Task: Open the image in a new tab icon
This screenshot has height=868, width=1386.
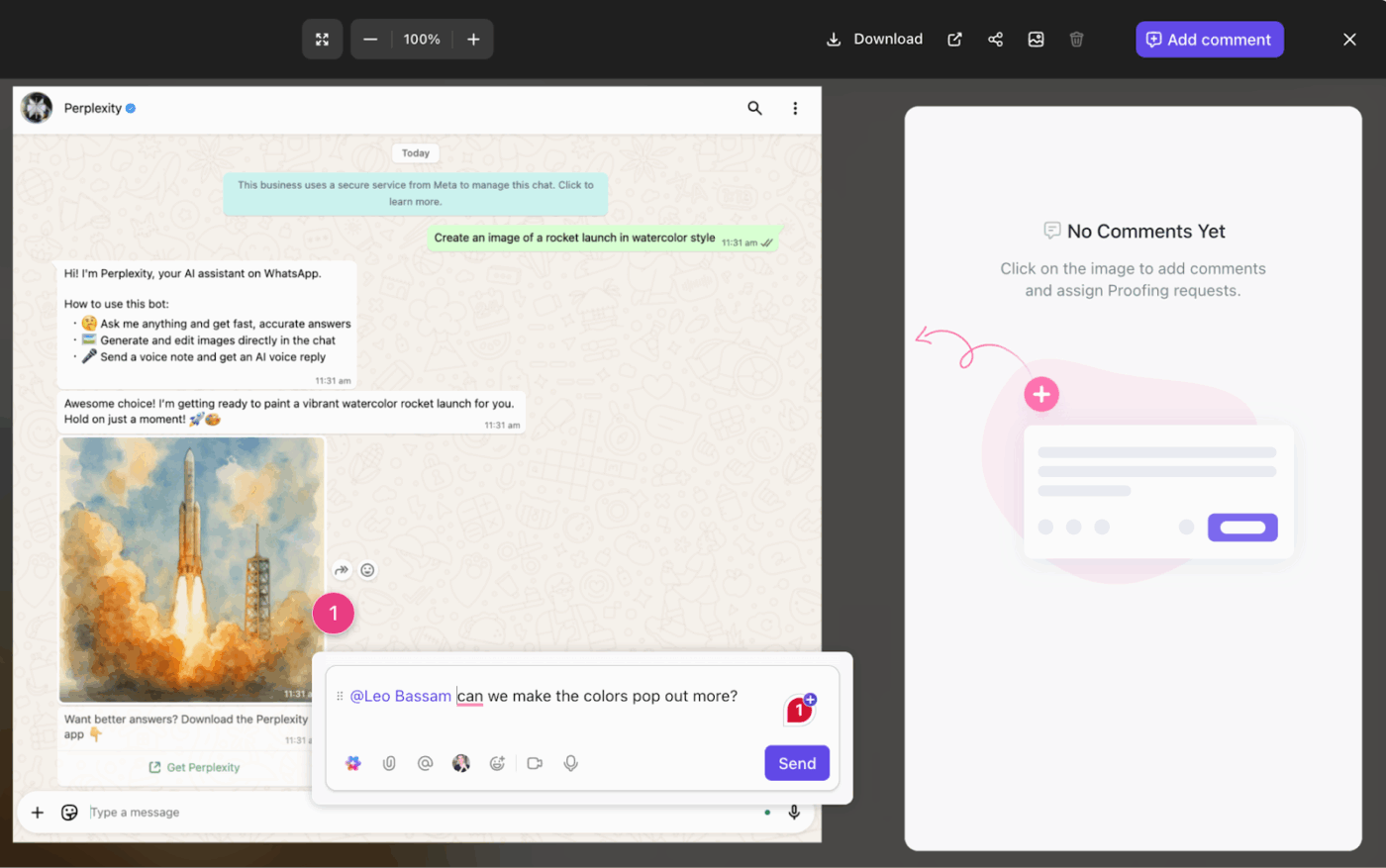Action: pyautogui.click(x=954, y=39)
